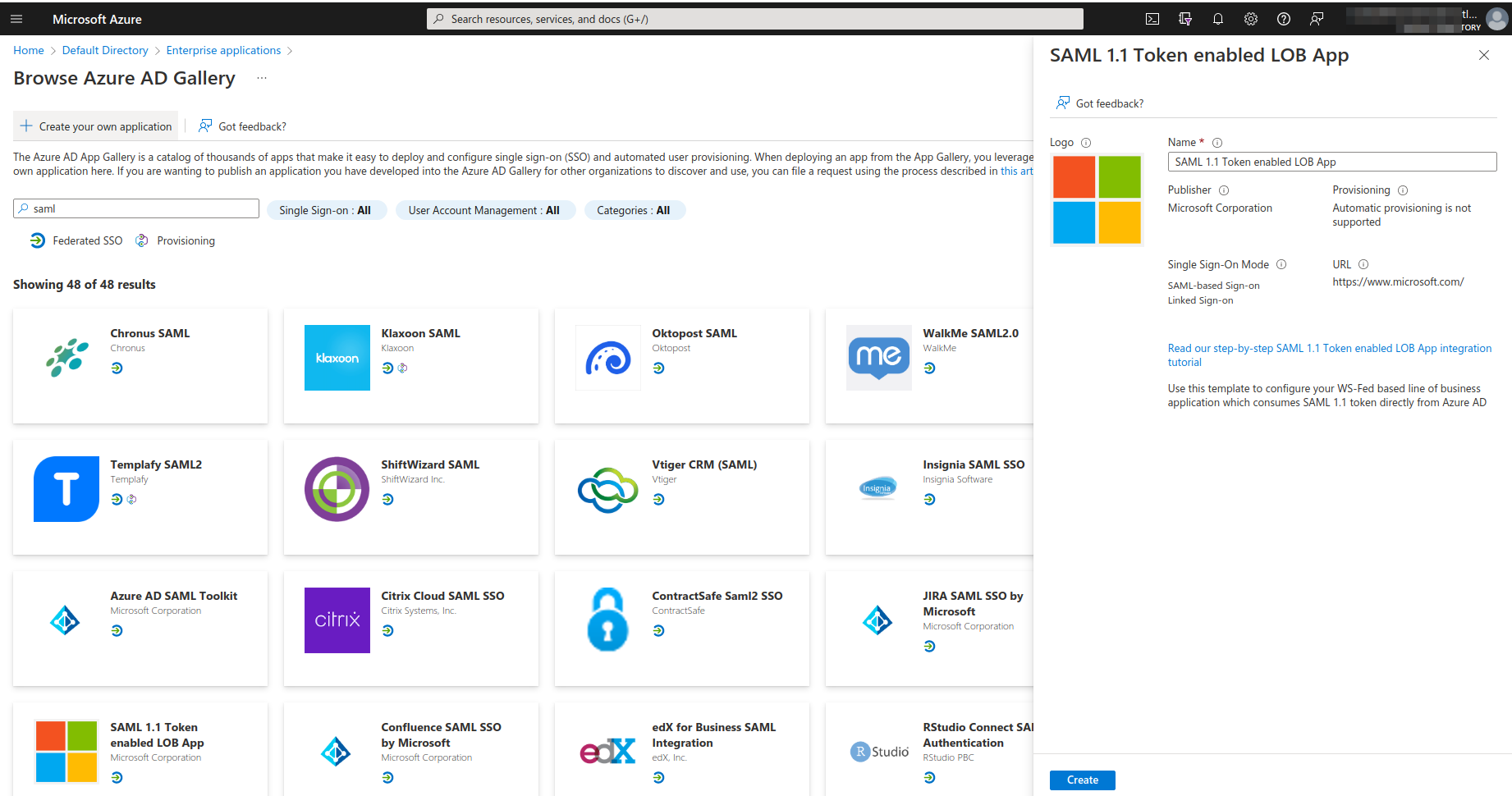Click the RStudio logo
The width and height of the screenshot is (1512, 796).
pyautogui.click(x=879, y=752)
